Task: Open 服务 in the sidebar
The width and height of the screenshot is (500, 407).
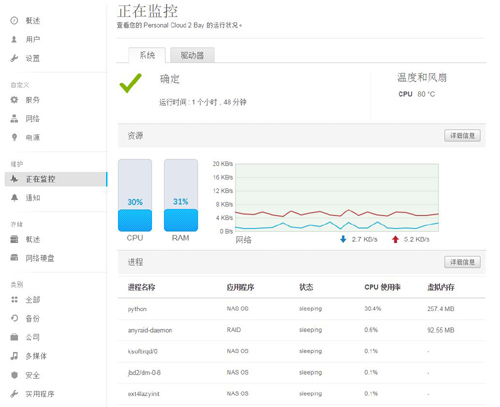Action: (33, 100)
